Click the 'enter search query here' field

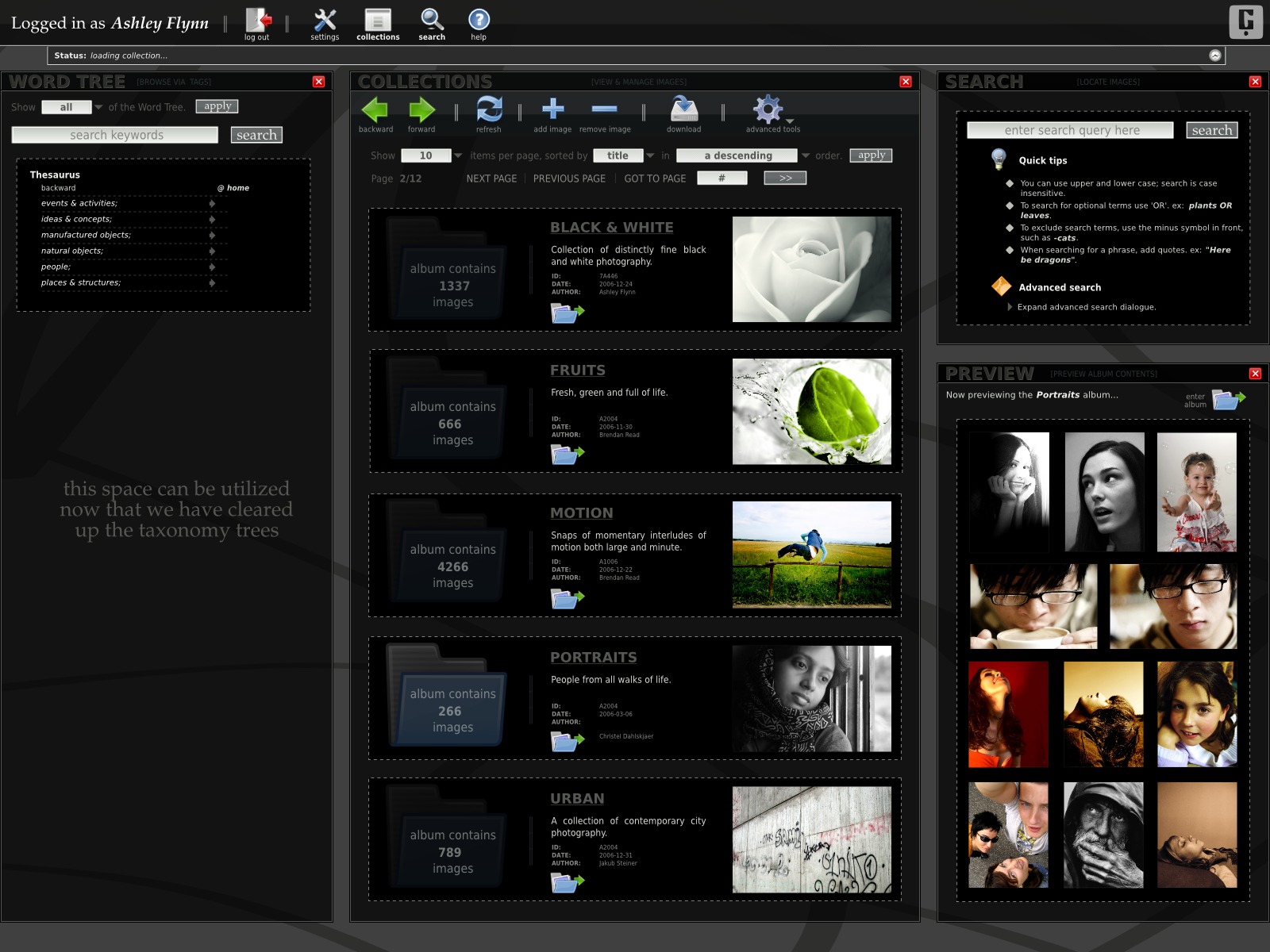[x=1071, y=130]
